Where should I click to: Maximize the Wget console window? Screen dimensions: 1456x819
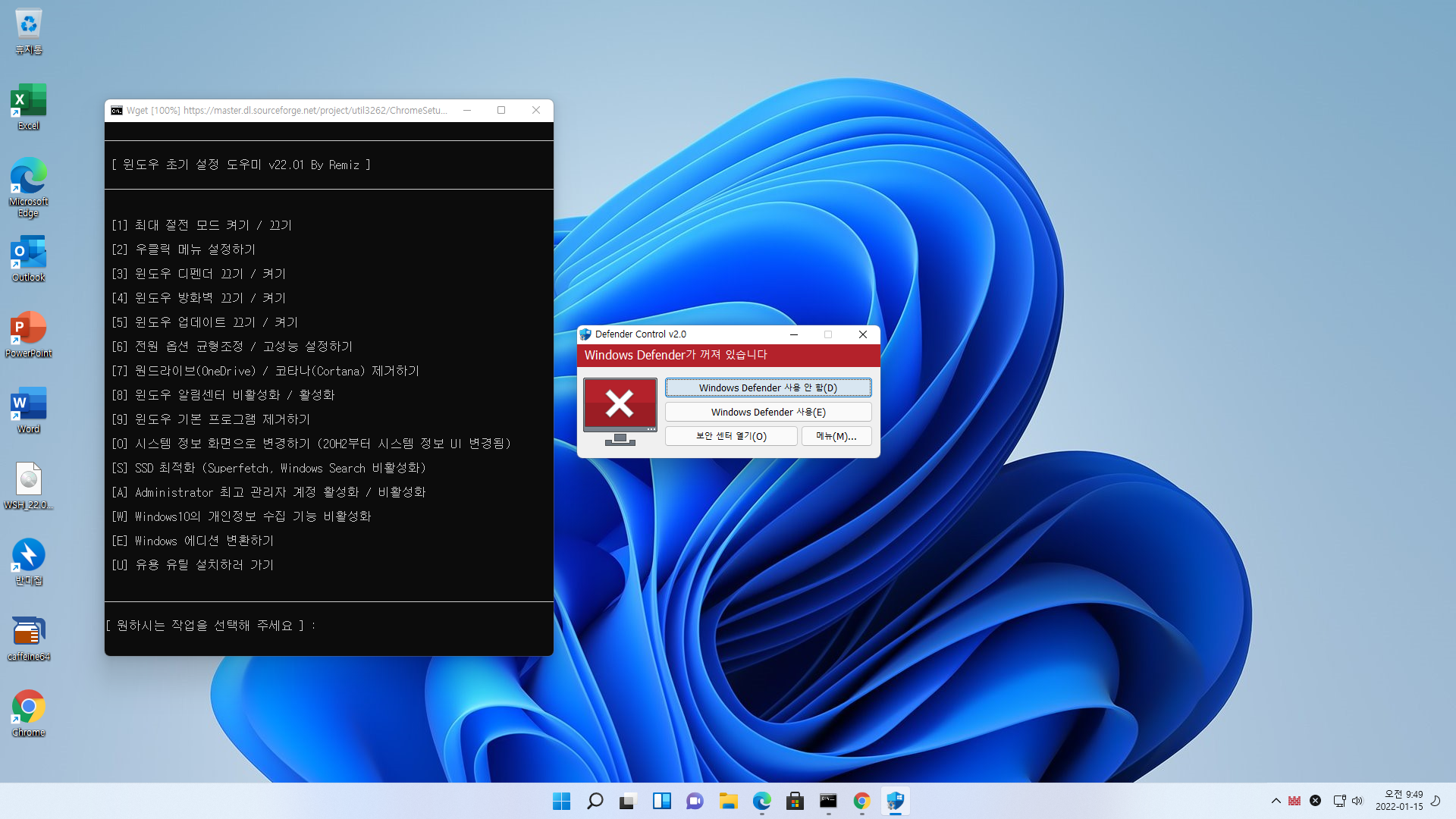pyautogui.click(x=501, y=111)
